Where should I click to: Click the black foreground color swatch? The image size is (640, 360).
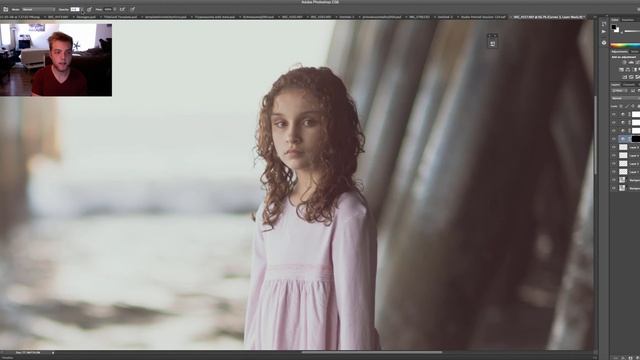click(613, 27)
